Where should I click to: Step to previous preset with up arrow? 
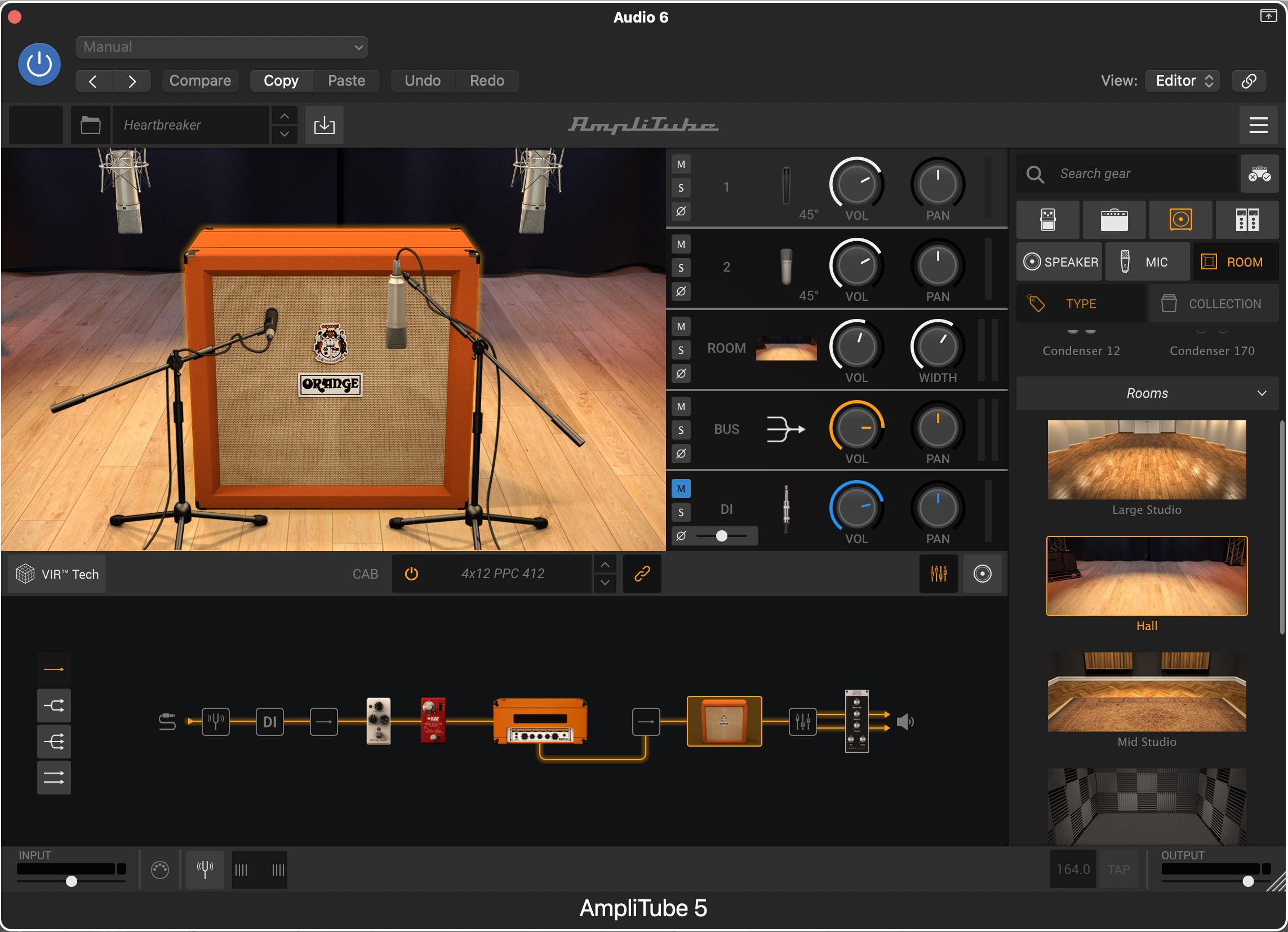point(285,116)
